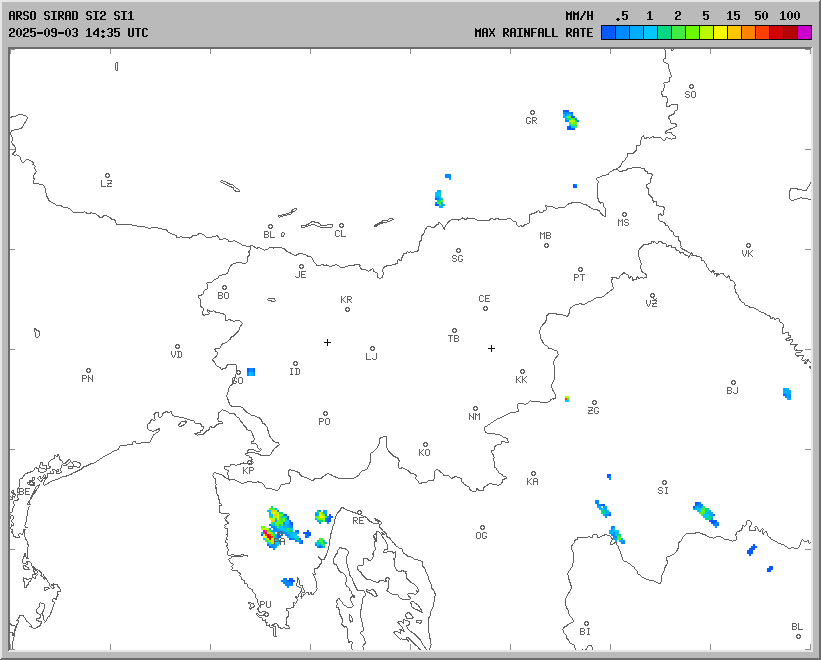Click the red intense rain cell near PA
Screen dimensions: 821x660
[268, 535]
